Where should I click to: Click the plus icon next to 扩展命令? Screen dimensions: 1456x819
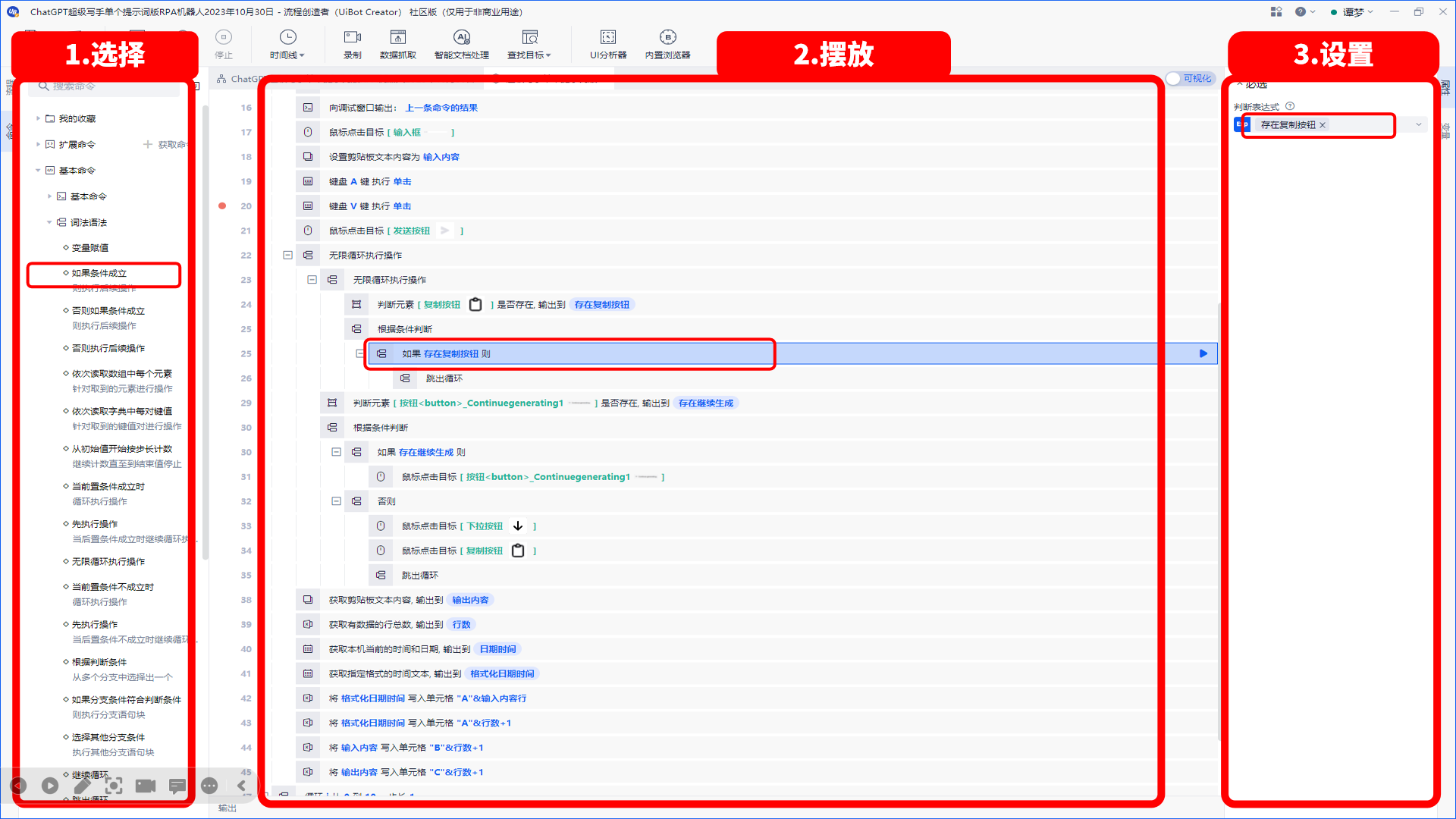coord(148,144)
